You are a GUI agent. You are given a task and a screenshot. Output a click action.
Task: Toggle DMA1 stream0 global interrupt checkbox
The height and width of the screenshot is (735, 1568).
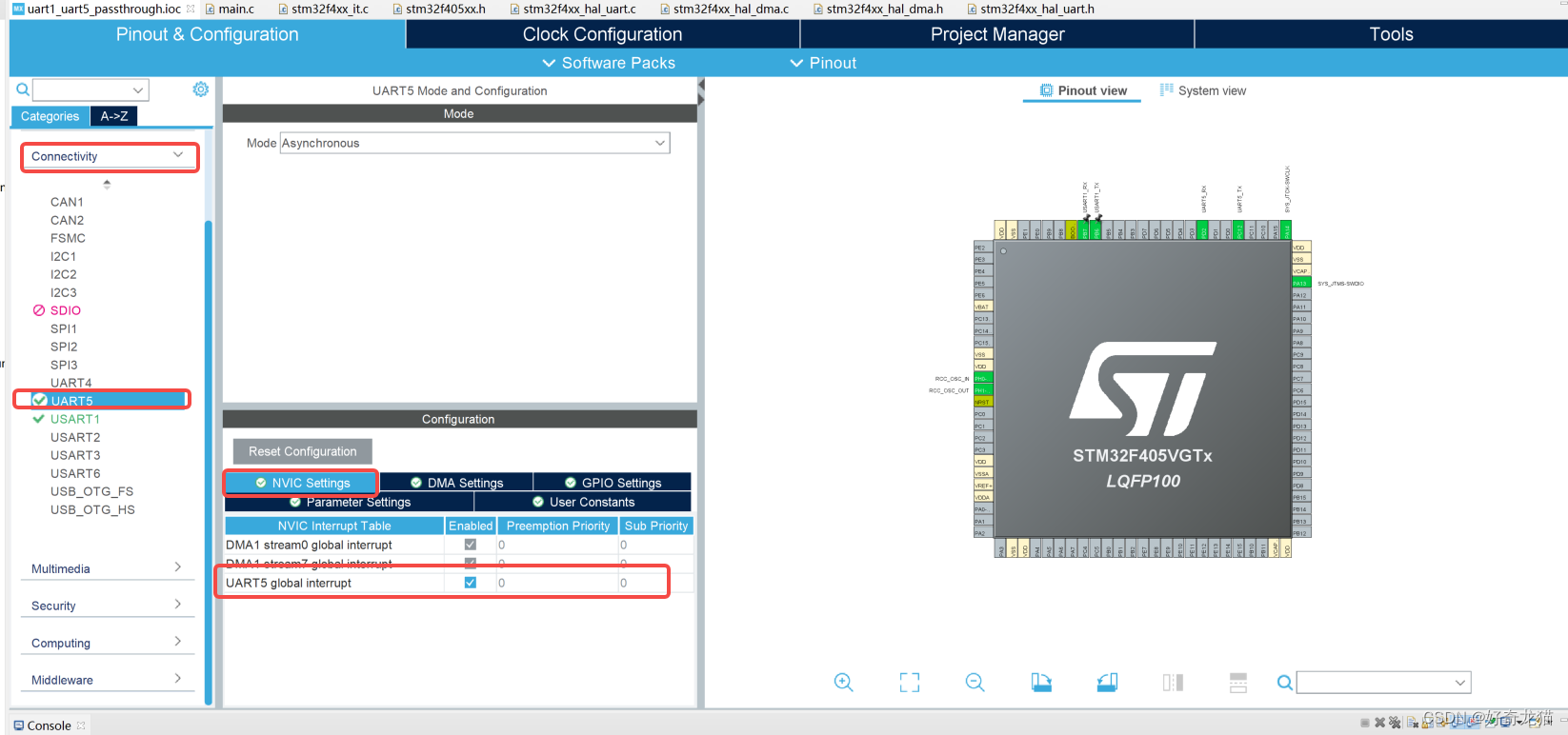pos(470,545)
